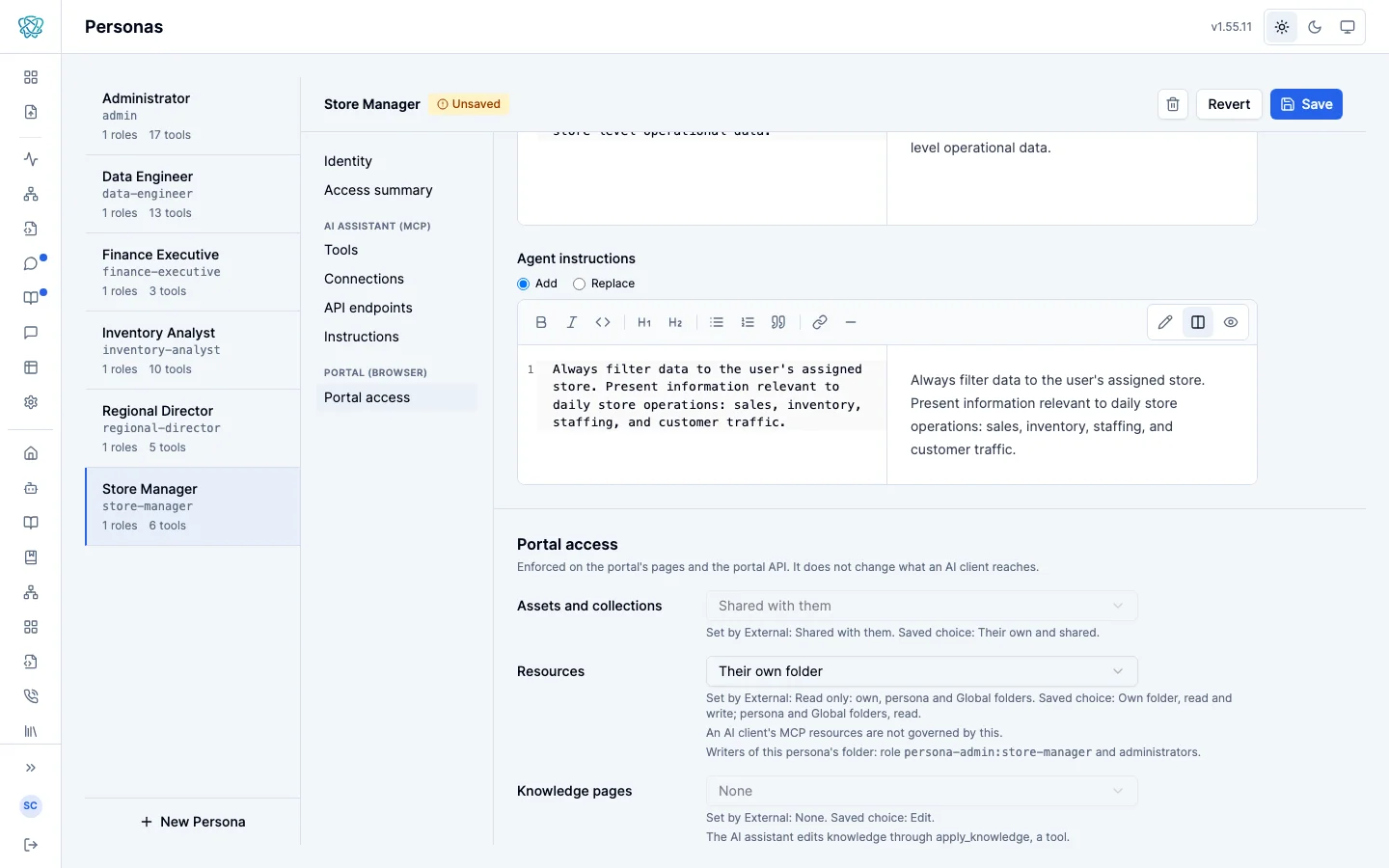This screenshot has width=1389, height=868.
Task: Switch to the light theme sun toggle
Action: (x=1282, y=27)
